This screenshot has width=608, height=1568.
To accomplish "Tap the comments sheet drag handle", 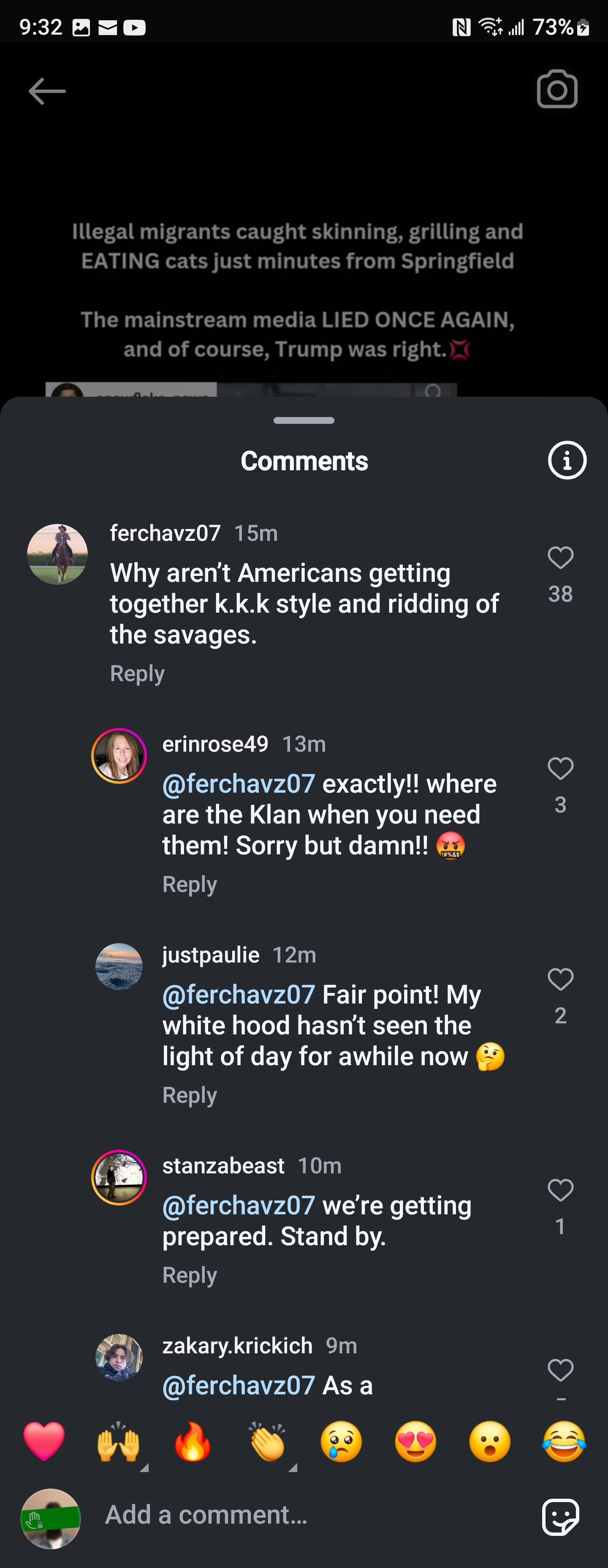I will (304, 420).
